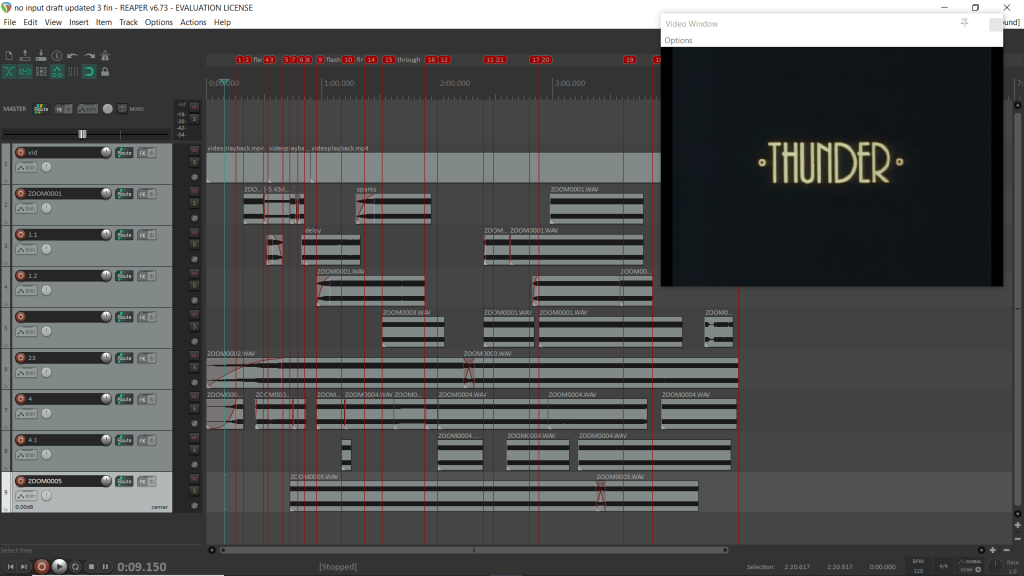Open the Insert menu
Viewport: 1024px width, 576px height.
click(x=78, y=22)
